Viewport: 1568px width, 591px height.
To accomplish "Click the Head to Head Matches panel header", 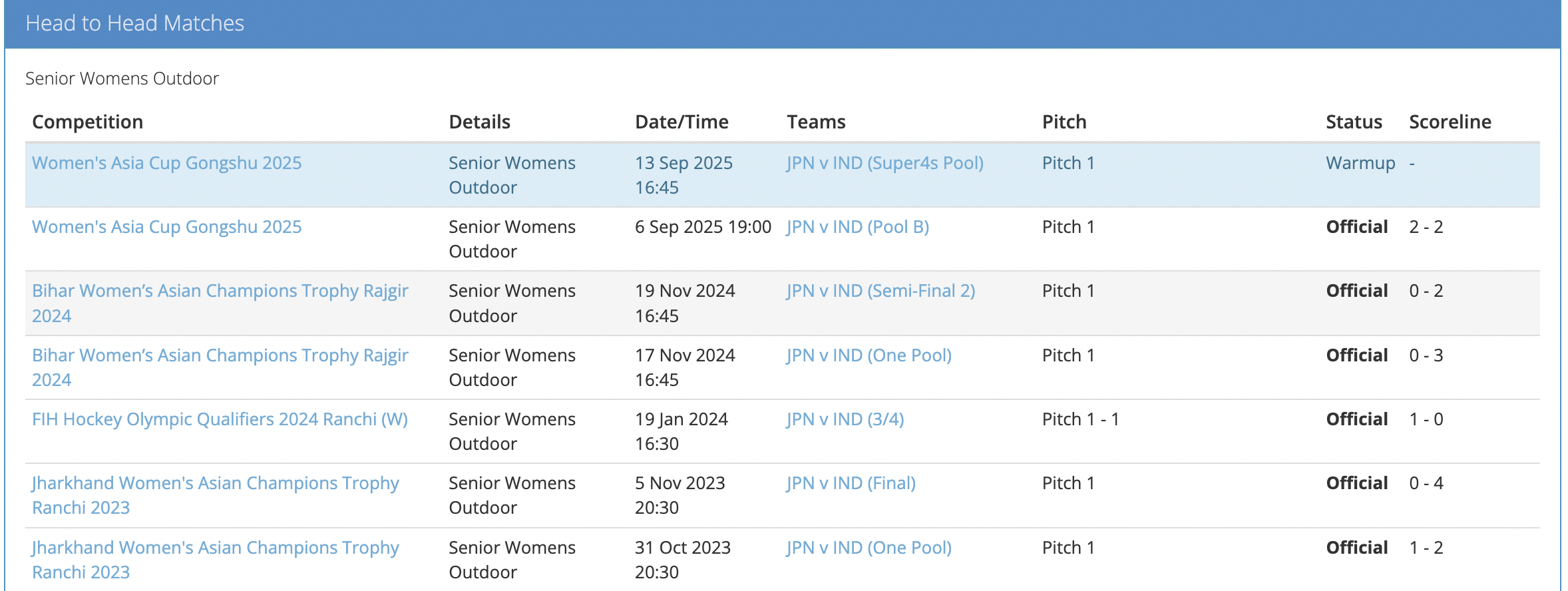I will (134, 23).
